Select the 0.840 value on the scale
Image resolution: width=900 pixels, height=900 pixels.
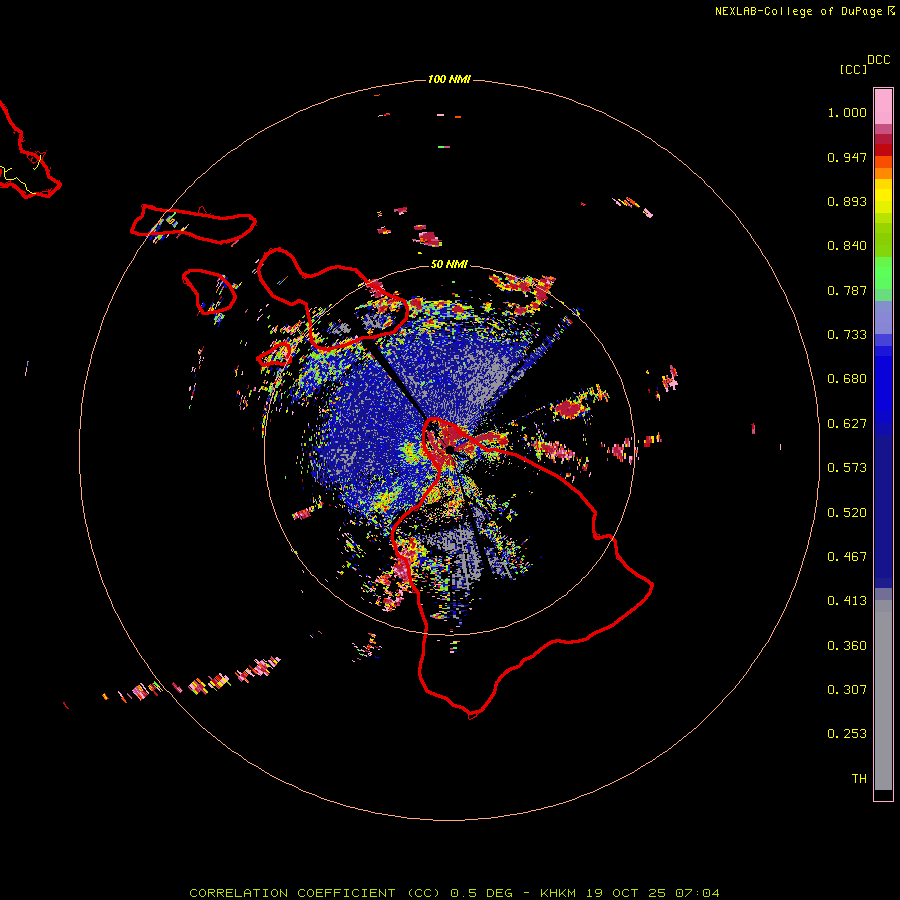(847, 246)
